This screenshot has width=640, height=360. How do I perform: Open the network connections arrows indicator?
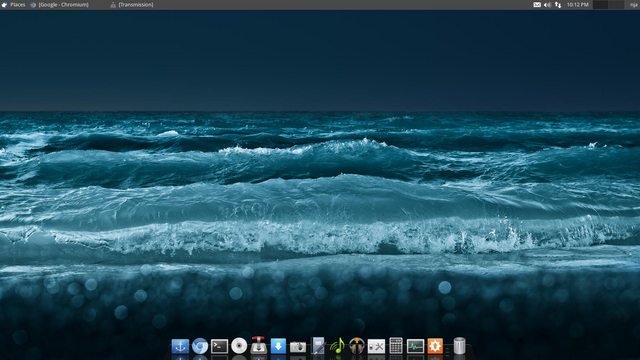pyautogui.click(x=558, y=5)
